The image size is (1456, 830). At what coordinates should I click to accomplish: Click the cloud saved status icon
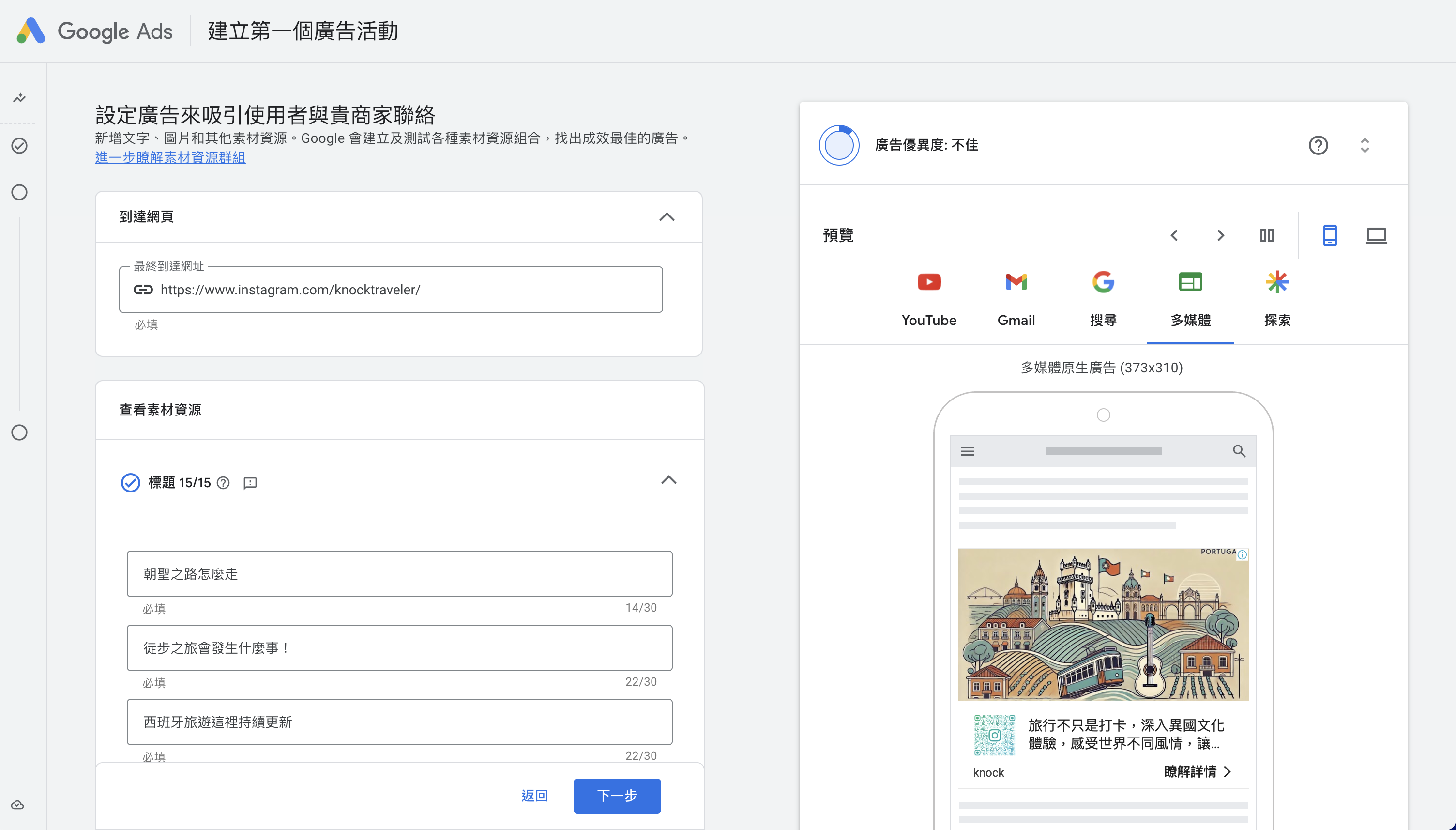click(17, 805)
